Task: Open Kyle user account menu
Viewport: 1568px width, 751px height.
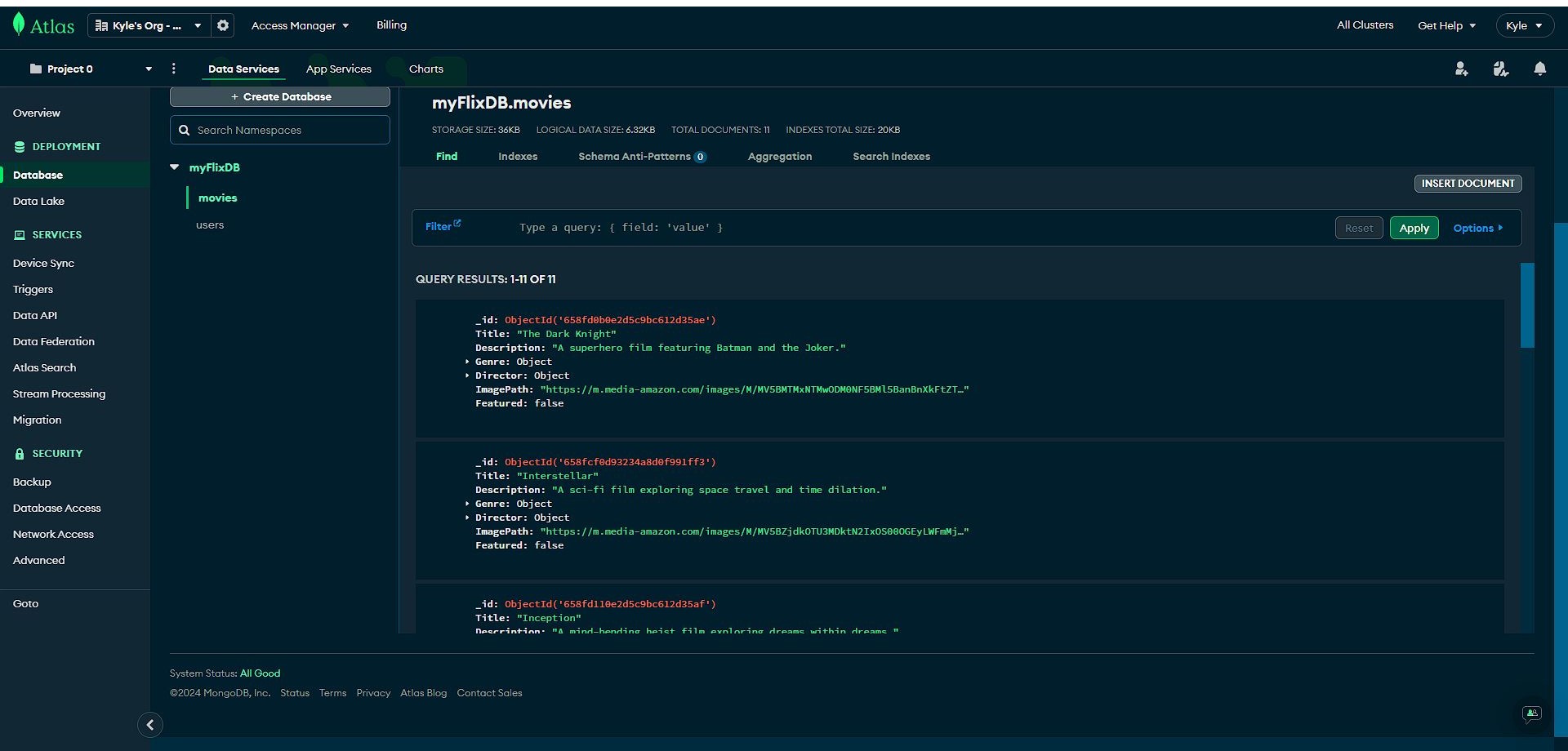Action: [x=1525, y=25]
